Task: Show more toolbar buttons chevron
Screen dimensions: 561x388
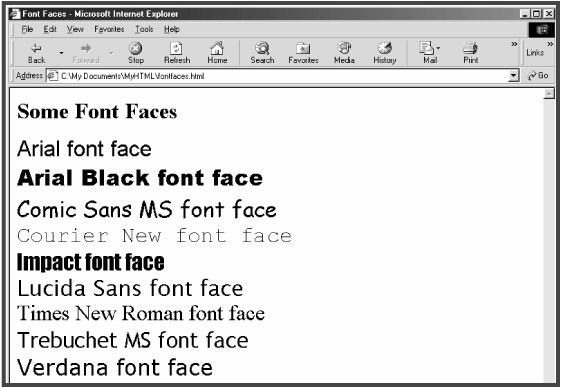Action: pyautogui.click(x=514, y=44)
